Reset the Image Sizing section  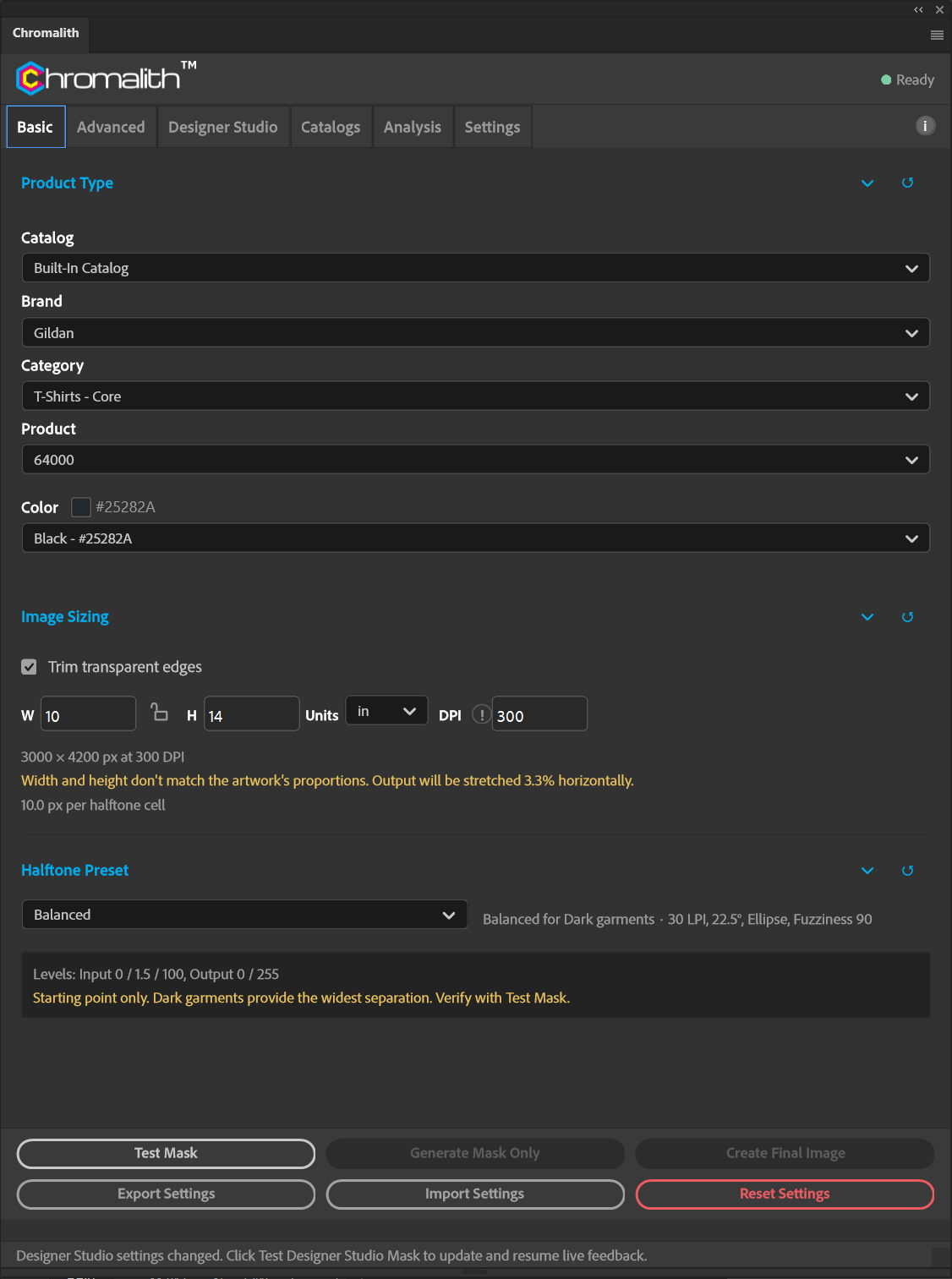(x=907, y=617)
